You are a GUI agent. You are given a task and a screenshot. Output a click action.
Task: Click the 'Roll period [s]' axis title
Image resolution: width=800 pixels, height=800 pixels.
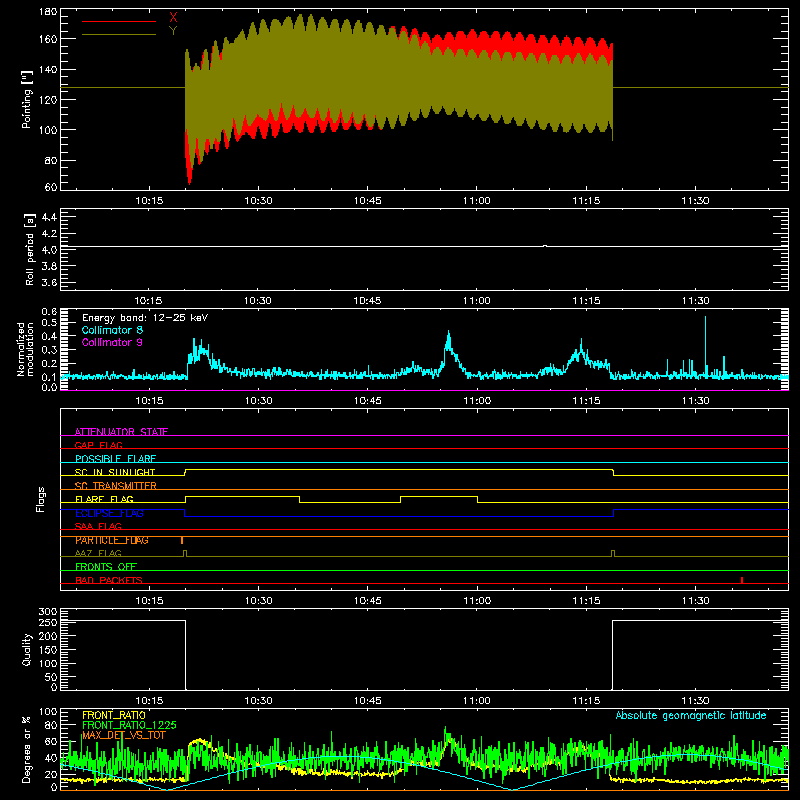click(x=30, y=249)
